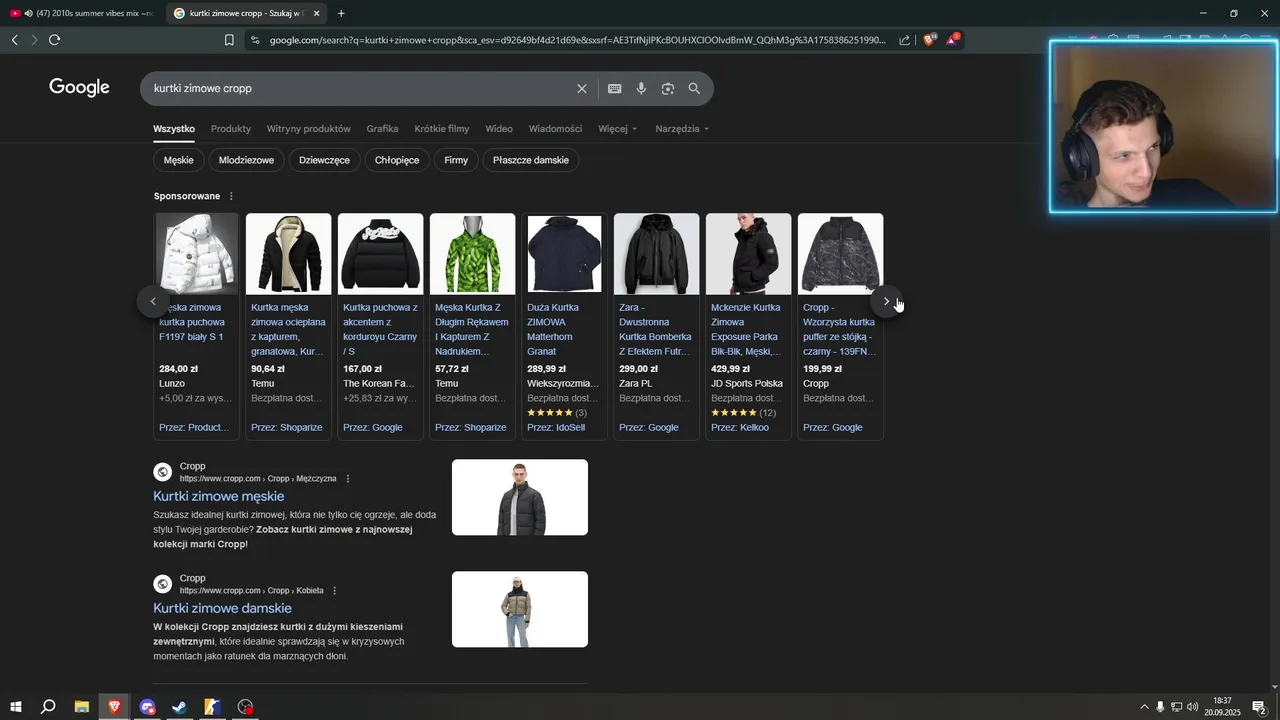The height and width of the screenshot is (720, 1280).
Task: Close the 'kurtki zimowe cropp' tab
Action: click(316, 13)
